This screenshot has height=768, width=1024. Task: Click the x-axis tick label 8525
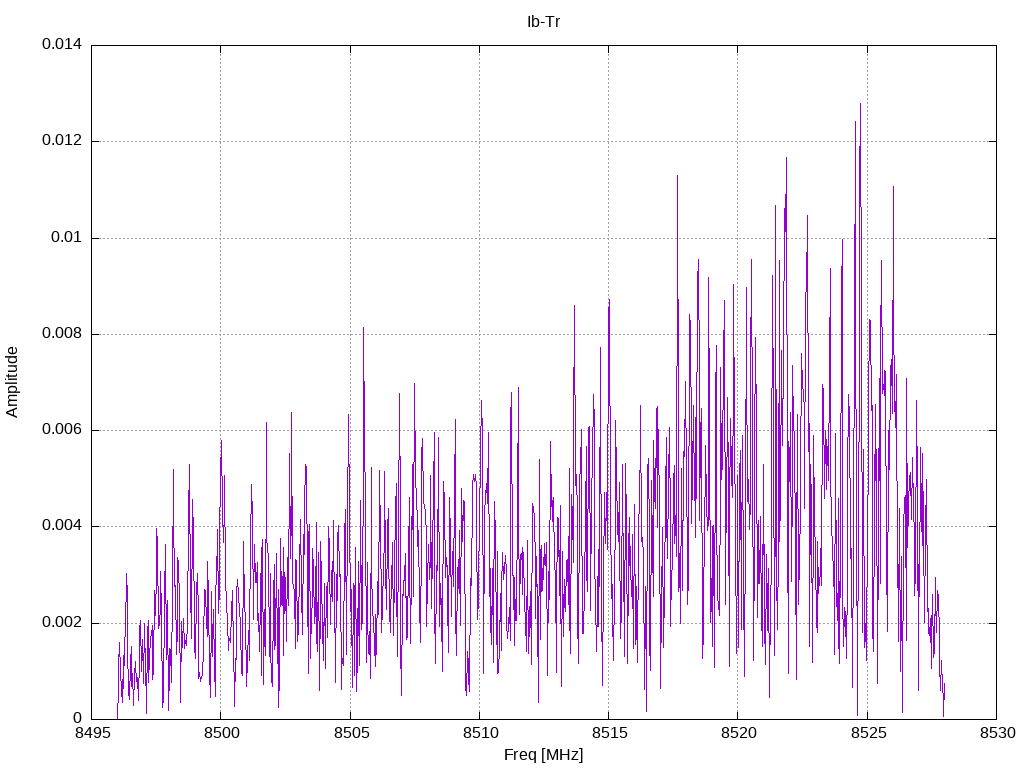pos(867,733)
